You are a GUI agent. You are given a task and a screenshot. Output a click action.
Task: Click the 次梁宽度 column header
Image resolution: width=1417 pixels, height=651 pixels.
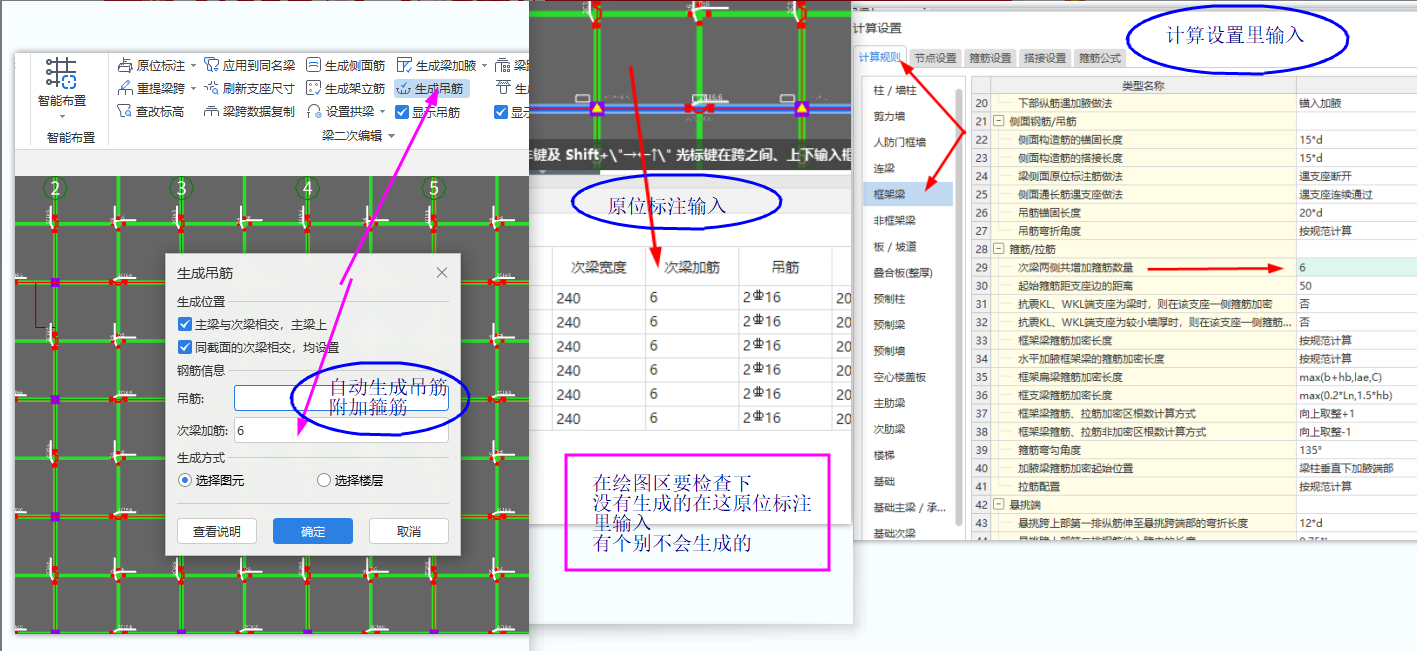coord(598,267)
